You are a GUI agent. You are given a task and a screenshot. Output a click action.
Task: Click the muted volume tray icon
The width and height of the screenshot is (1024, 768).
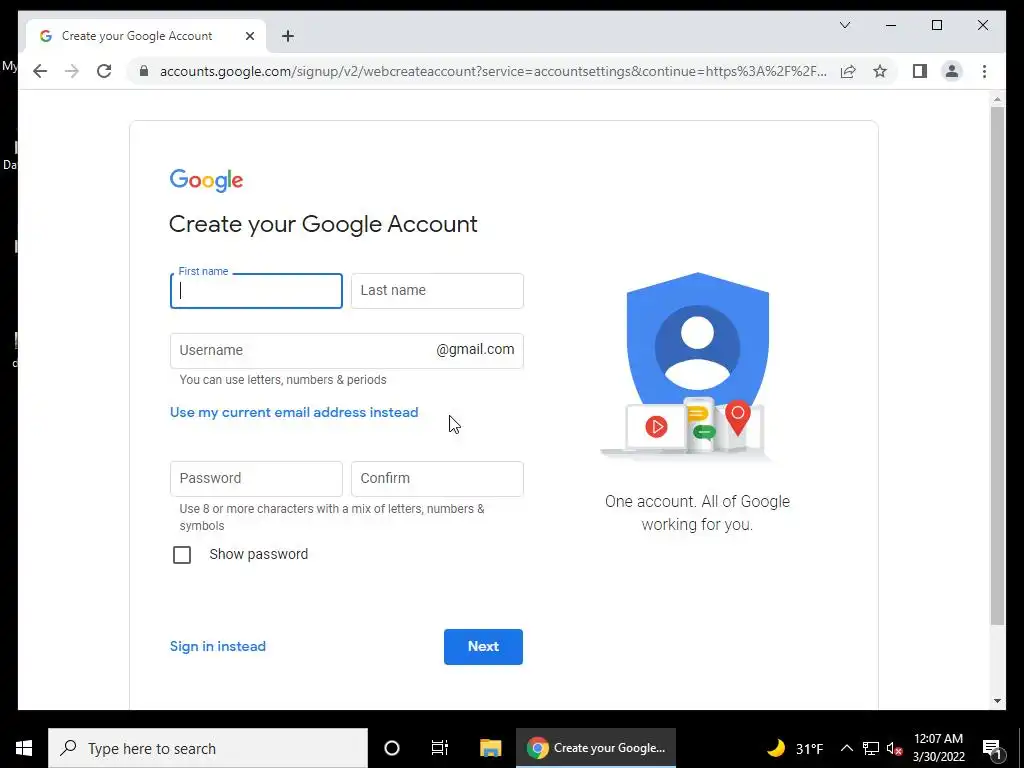894,748
